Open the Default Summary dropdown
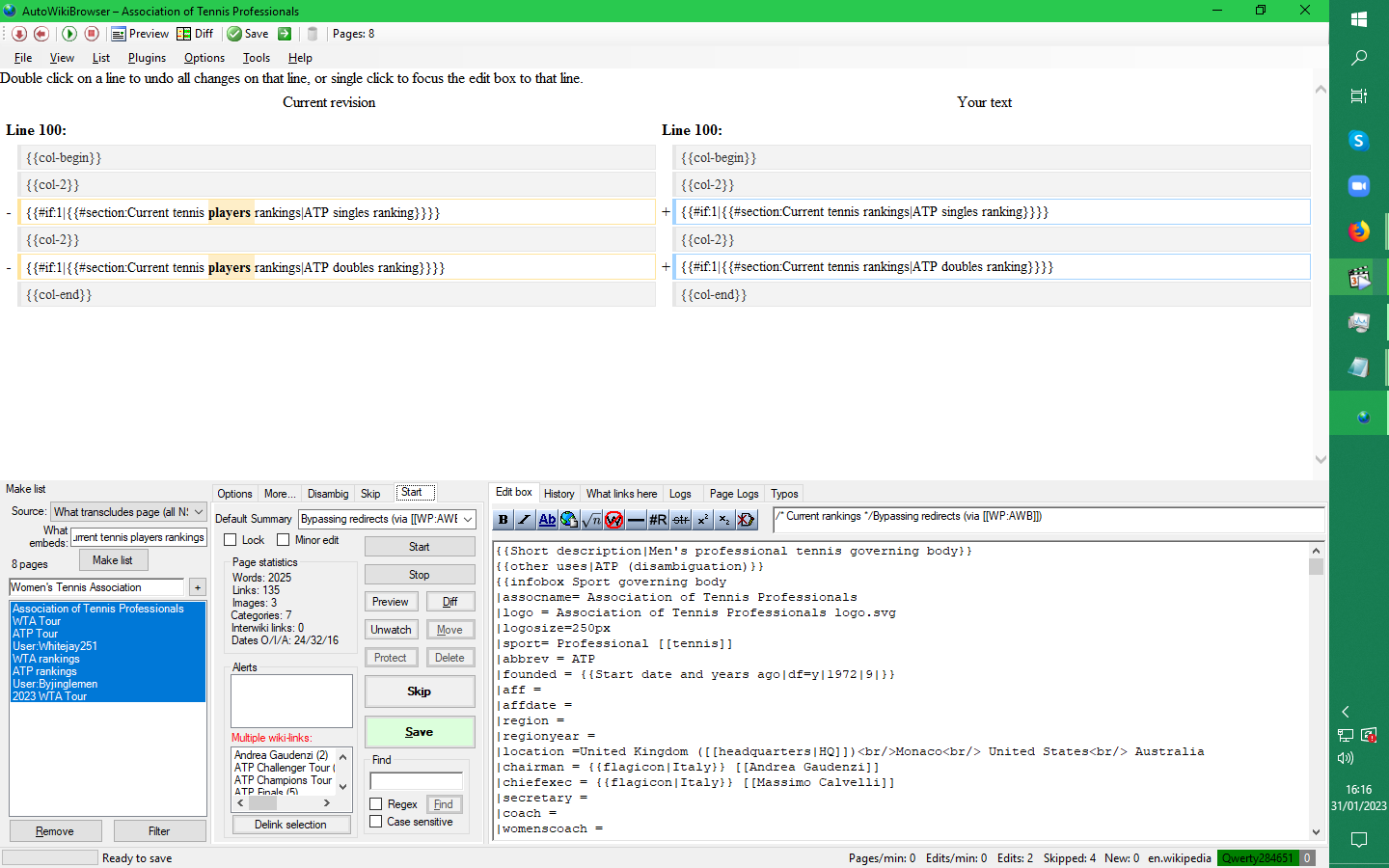1389x868 pixels. 387,519
